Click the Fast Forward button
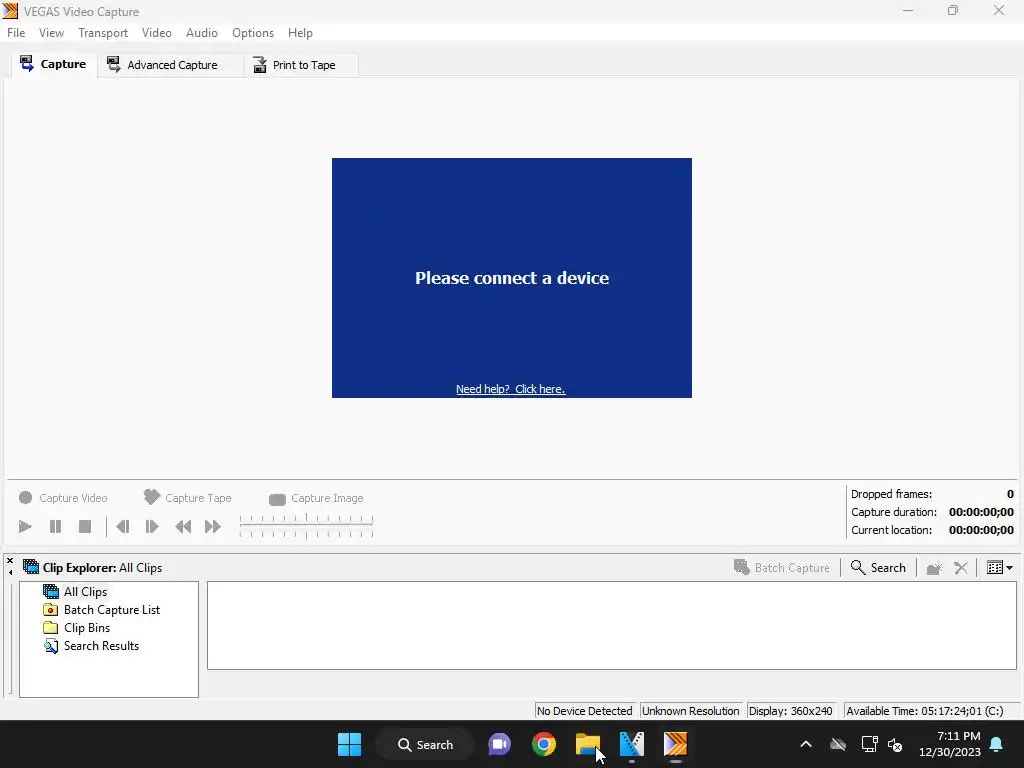This screenshot has height=768, width=1024. [x=213, y=526]
